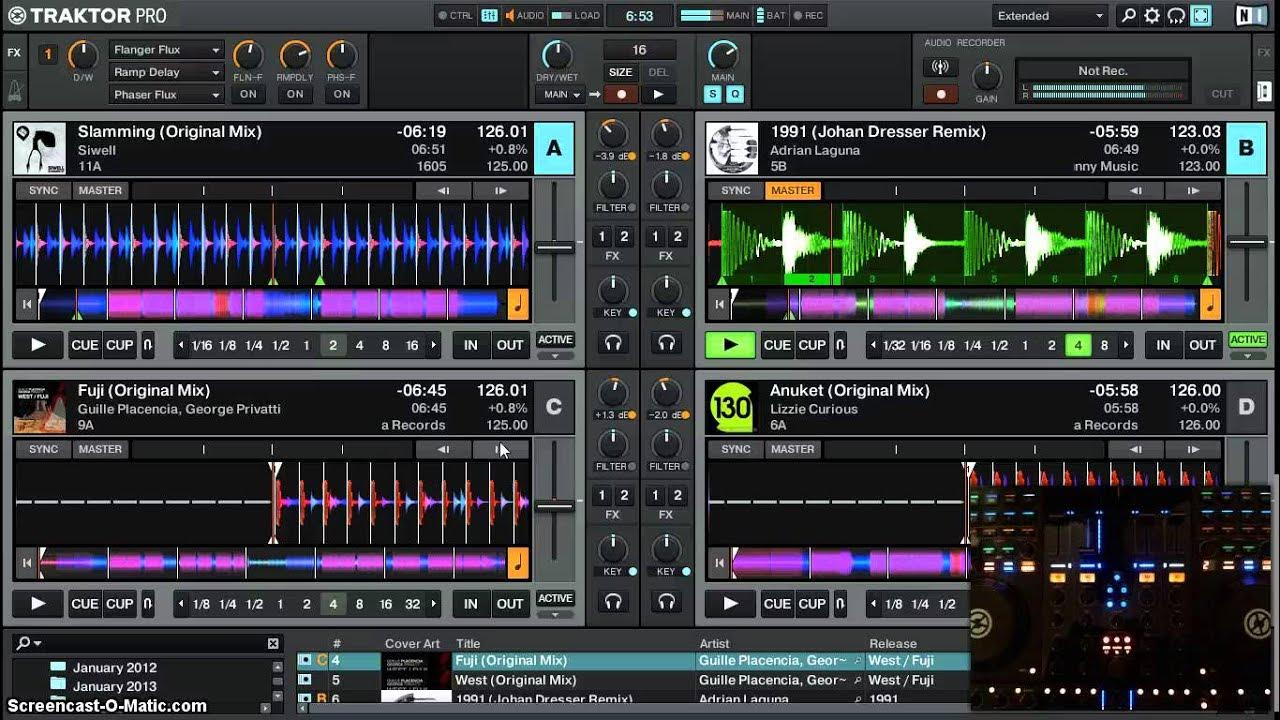Click Deck A tempo bend left arrow

(443, 190)
